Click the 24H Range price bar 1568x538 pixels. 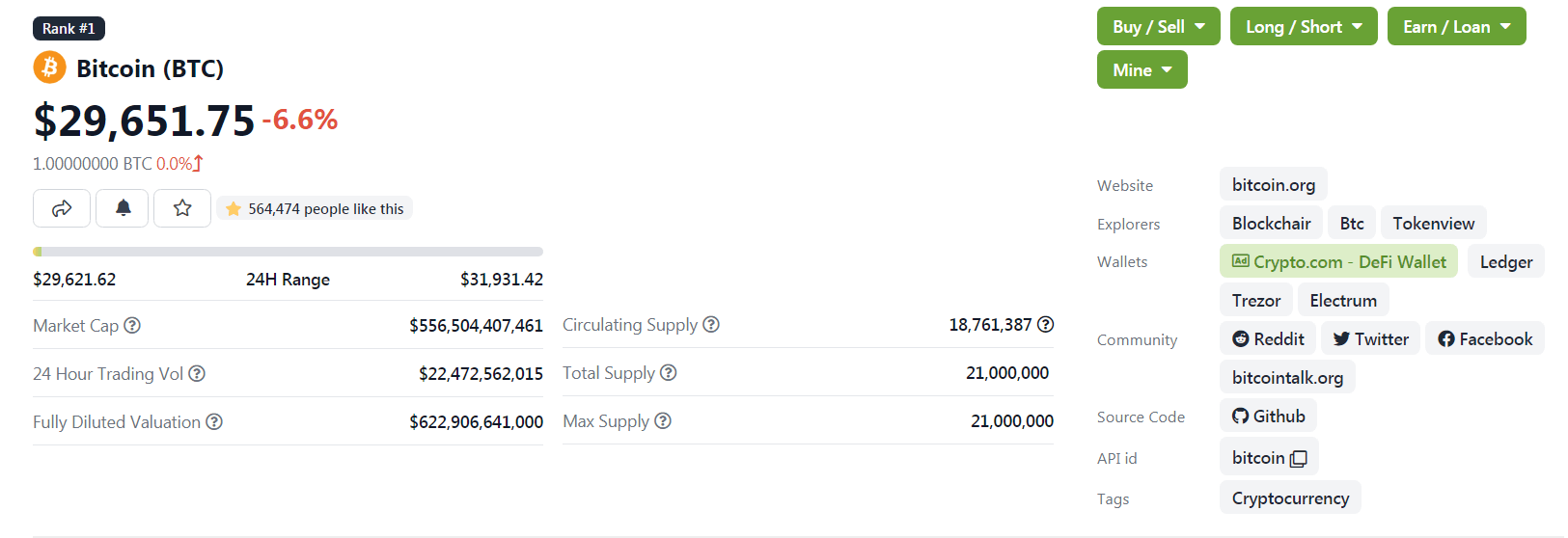tap(288, 252)
